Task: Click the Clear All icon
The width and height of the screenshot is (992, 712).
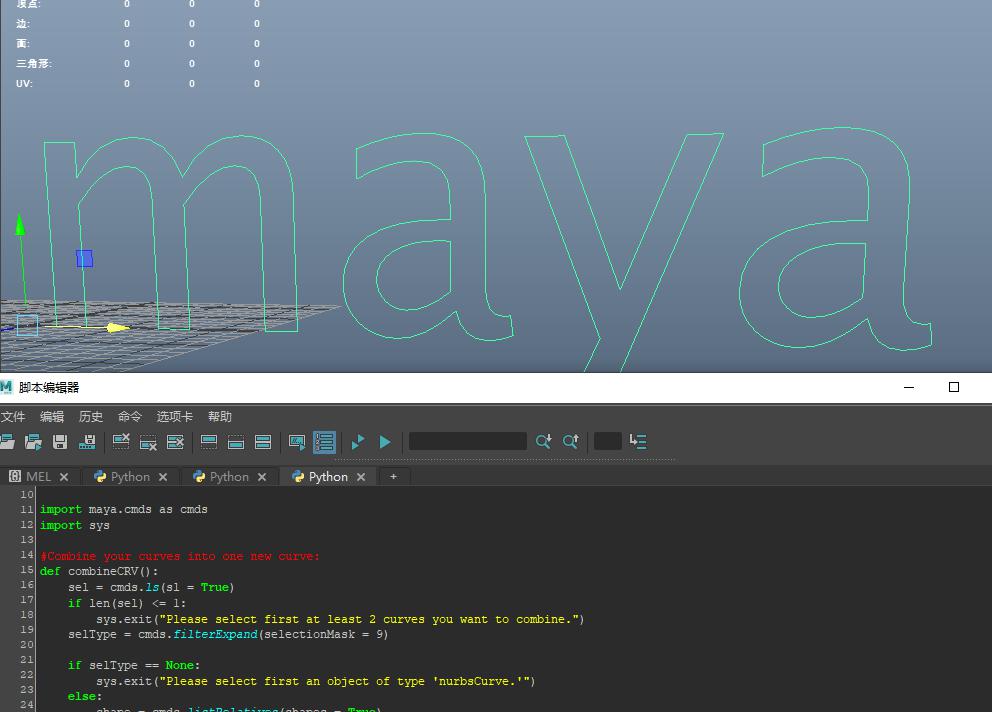Action: (x=176, y=441)
